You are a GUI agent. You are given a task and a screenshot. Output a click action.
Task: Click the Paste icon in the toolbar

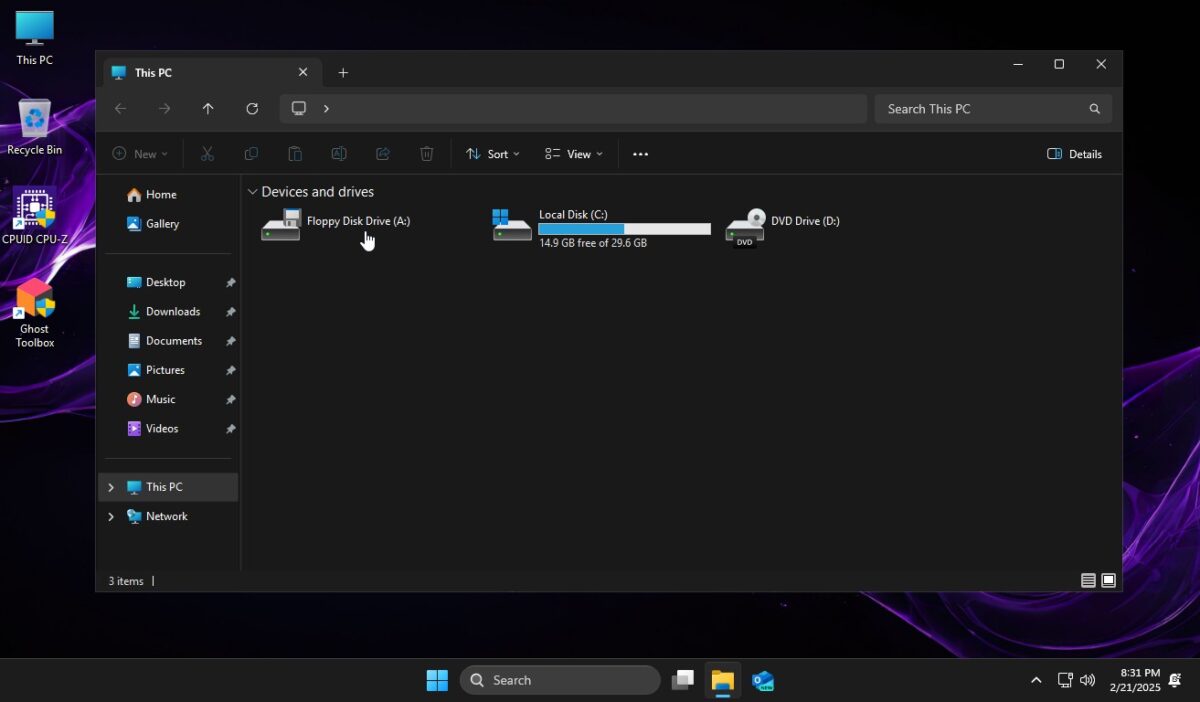tap(295, 153)
